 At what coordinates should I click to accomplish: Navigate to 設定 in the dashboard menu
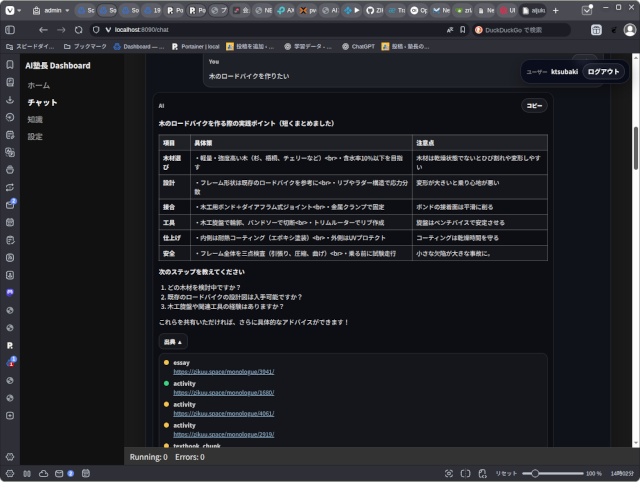[x=35, y=136]
